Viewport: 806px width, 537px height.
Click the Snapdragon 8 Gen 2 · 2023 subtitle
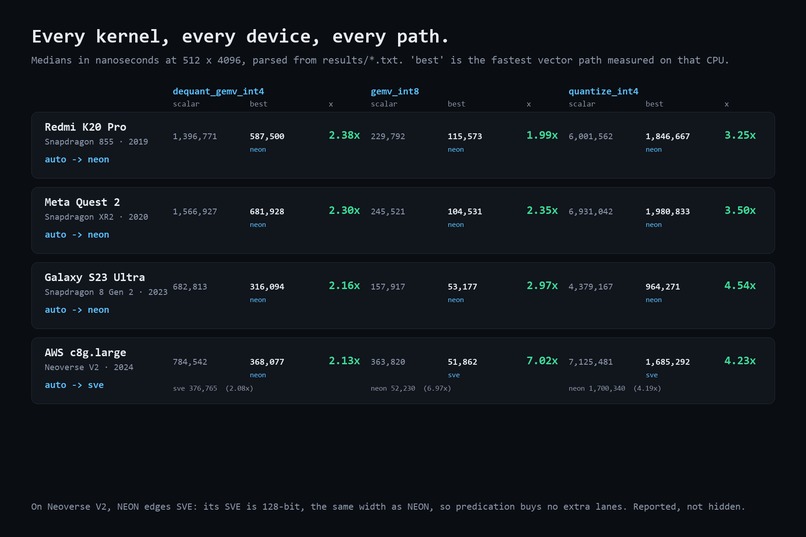[106, 292]
